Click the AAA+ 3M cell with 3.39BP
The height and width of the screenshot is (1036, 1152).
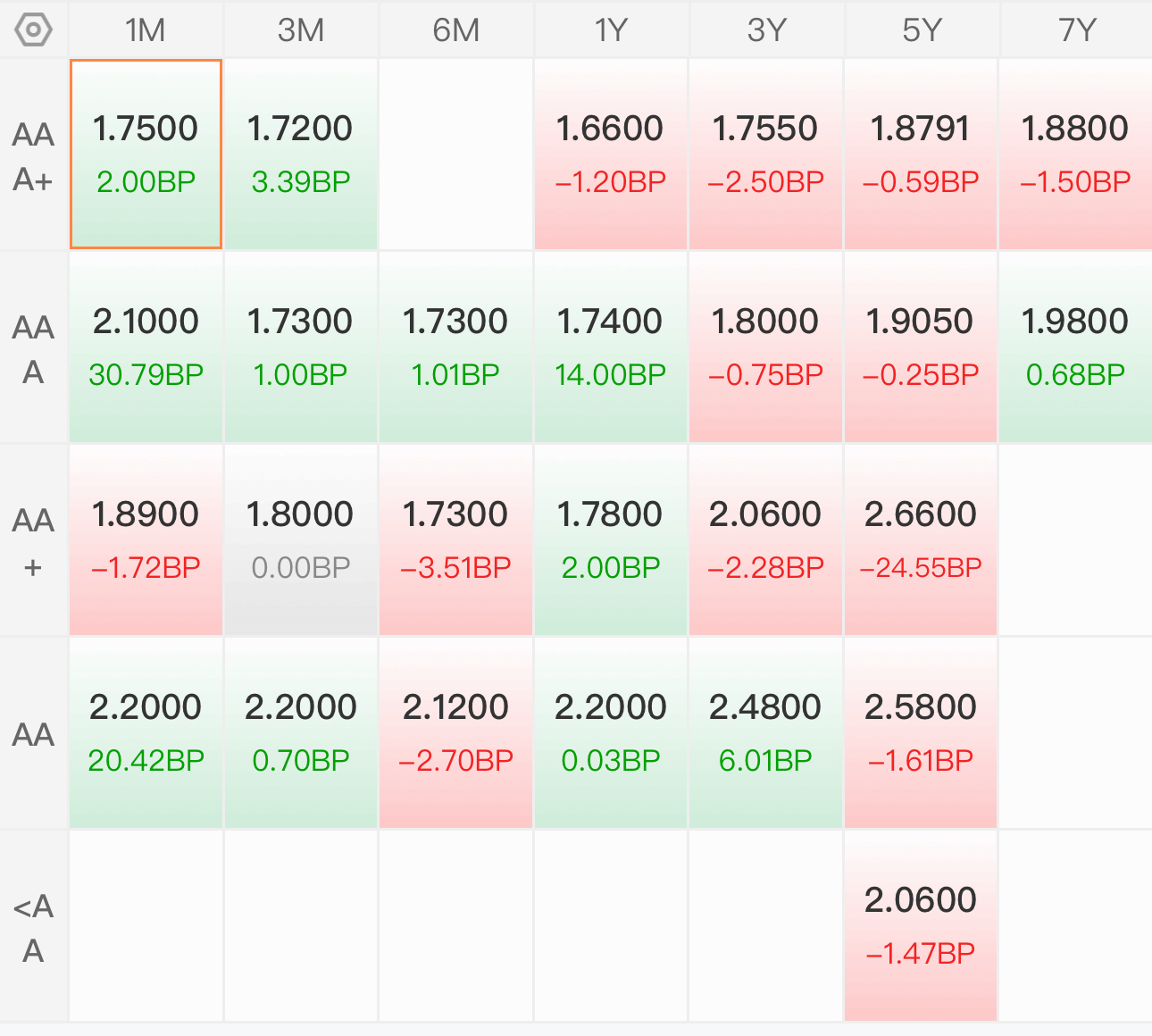click(301, 155)
